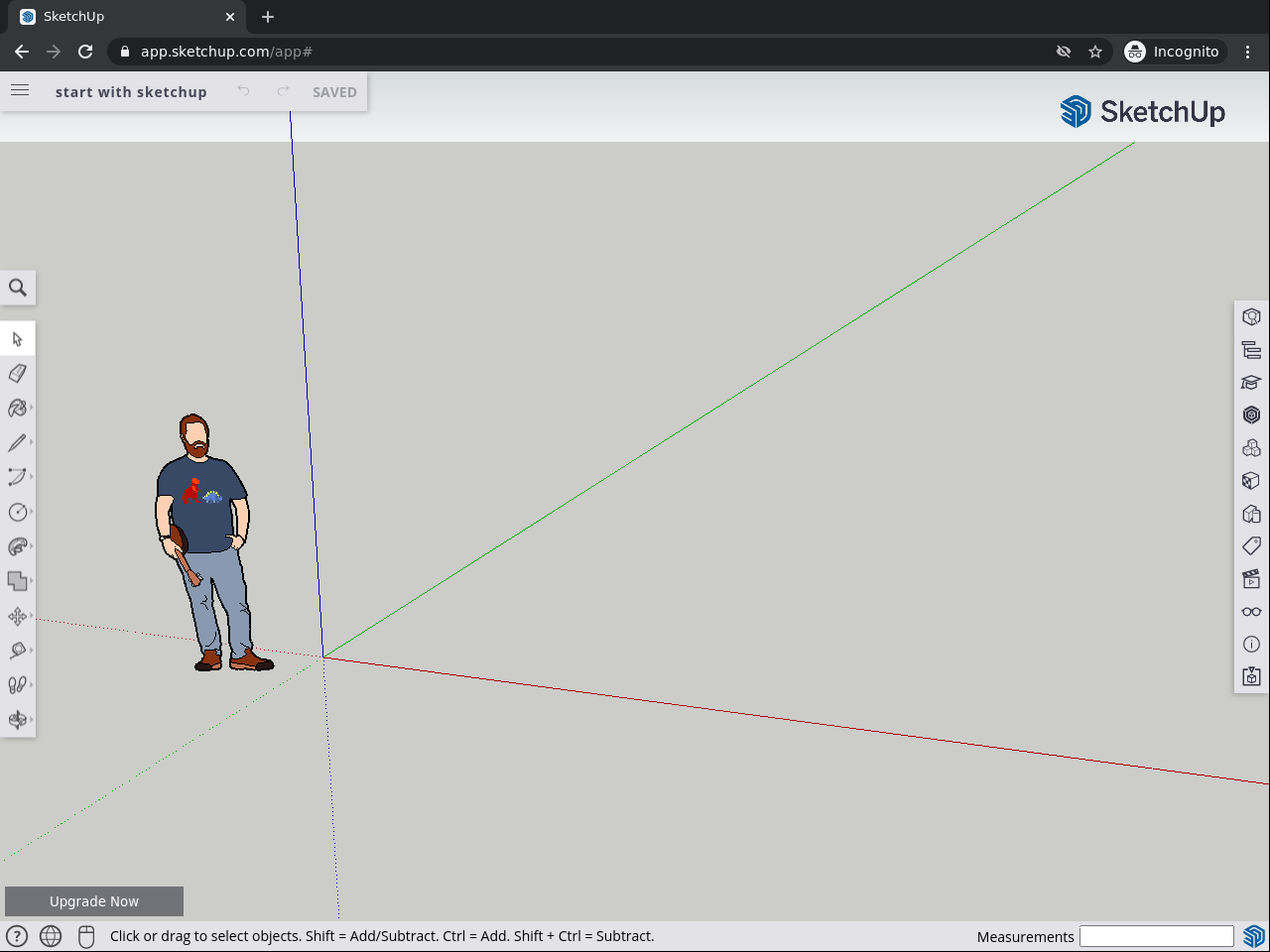Expand the Move tool flyout

pos(31,616)
